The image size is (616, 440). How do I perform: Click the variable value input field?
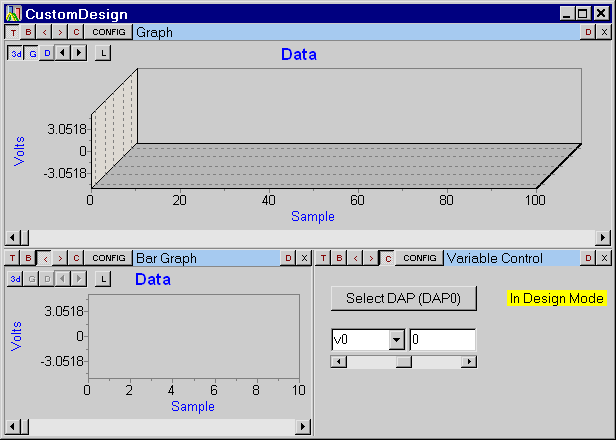(x=442, y=339)
